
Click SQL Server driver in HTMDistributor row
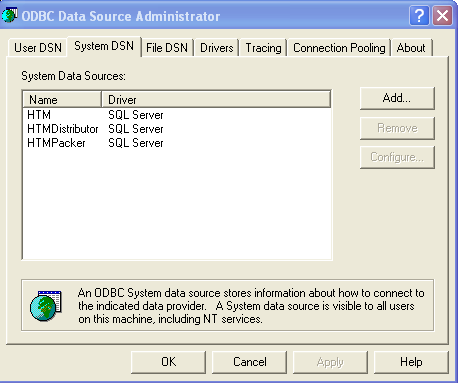coord(136,129)
